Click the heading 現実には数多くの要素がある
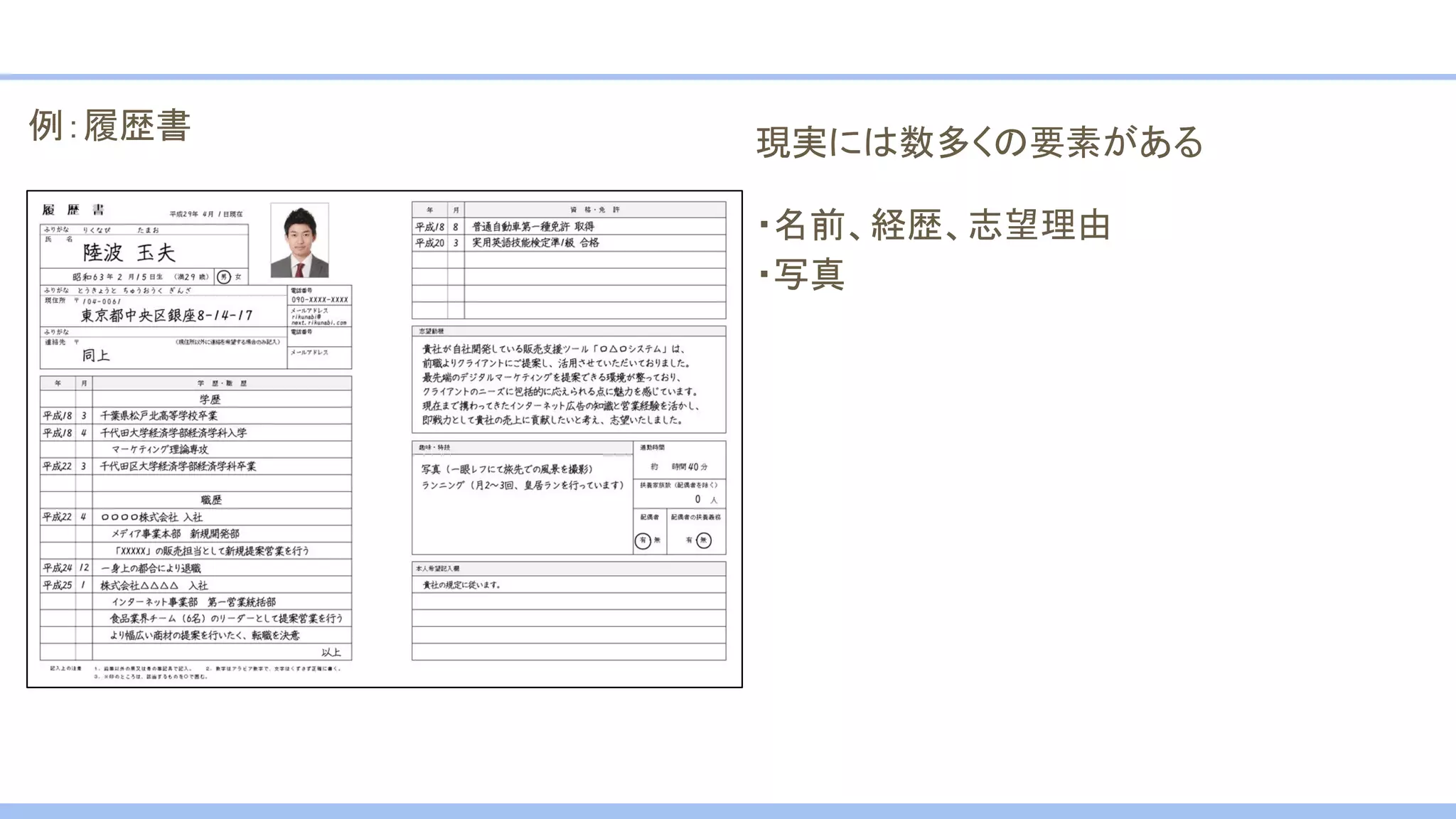1456x819 pixels. tap(980, 142)
